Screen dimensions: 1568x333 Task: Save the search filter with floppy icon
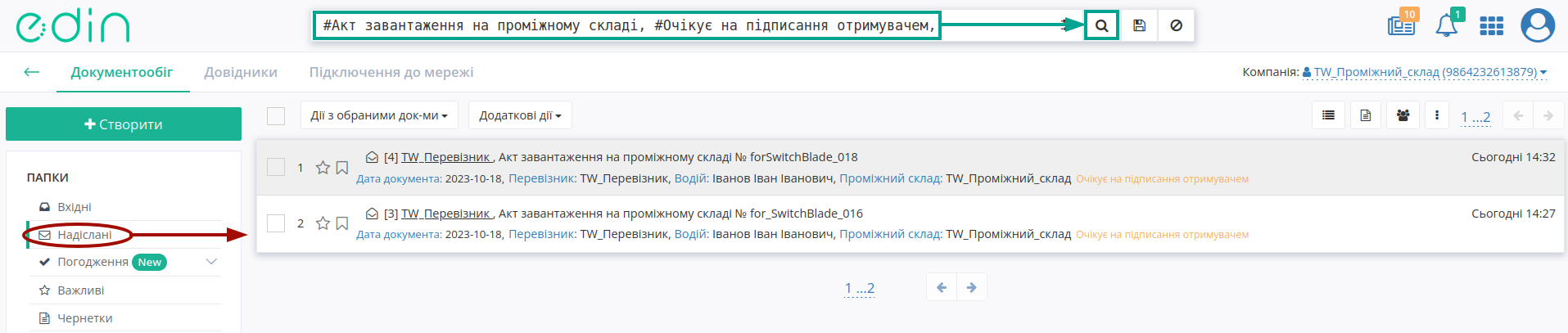tap(1139, 25)
